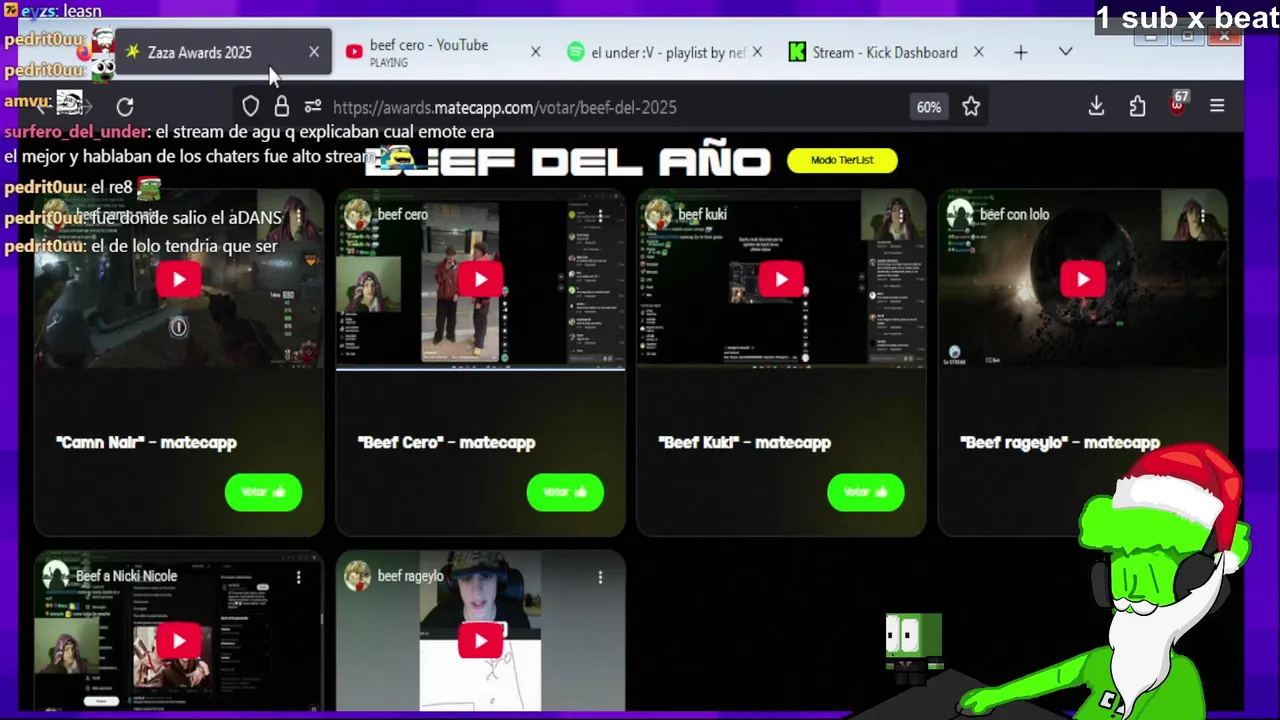The width and height of the screenshot is (1280, 720).
Task: Click the Modo TierList button
Action: tap(842, 160)
